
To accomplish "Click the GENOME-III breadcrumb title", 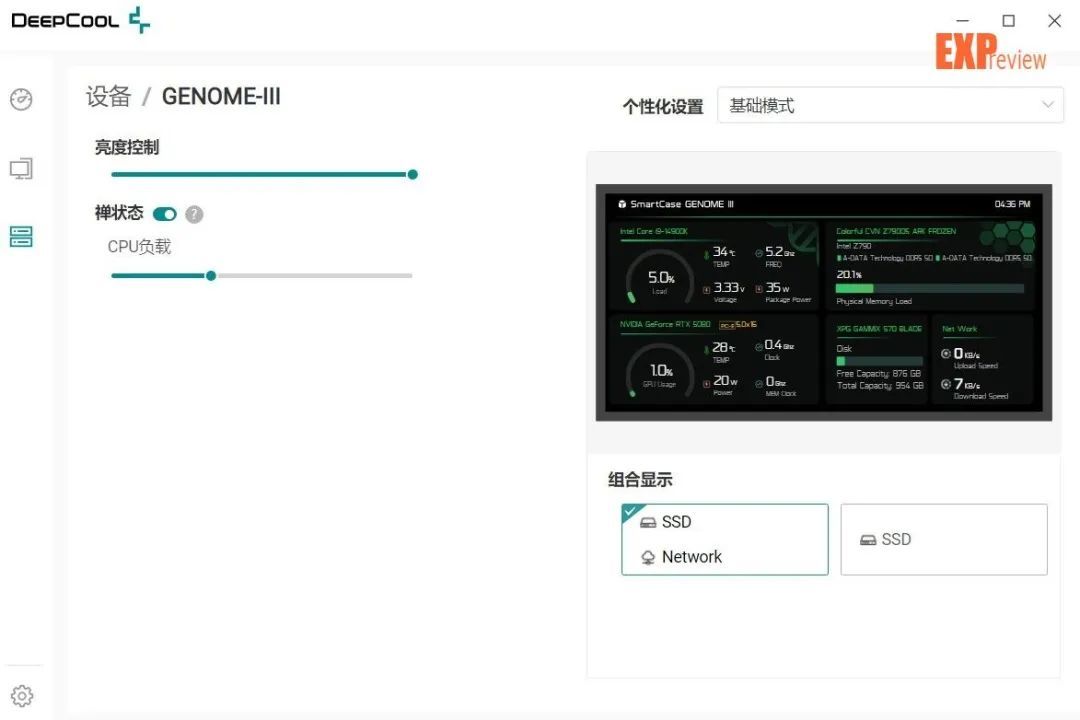I will pyautogui.click(x=221, y=96).
